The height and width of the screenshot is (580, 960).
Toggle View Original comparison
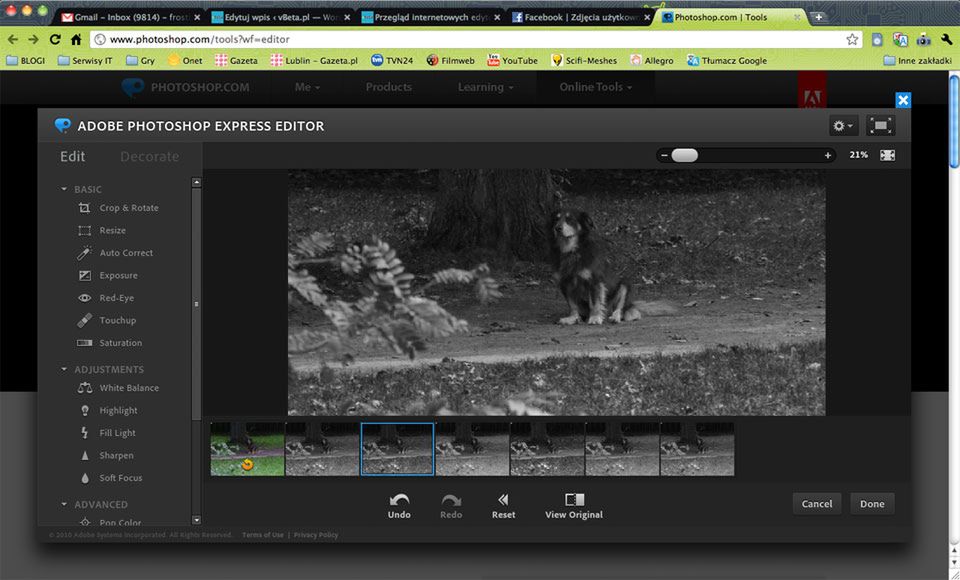click(574, 501)
